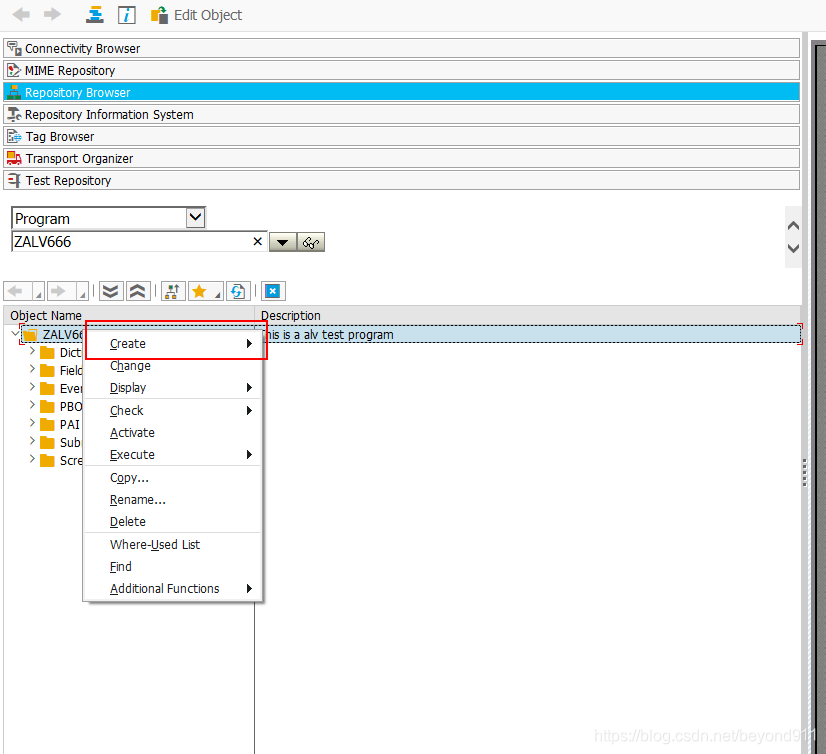Open the display object list hierarchy icon
Screen dimensions: 826x754
(172, 290)
